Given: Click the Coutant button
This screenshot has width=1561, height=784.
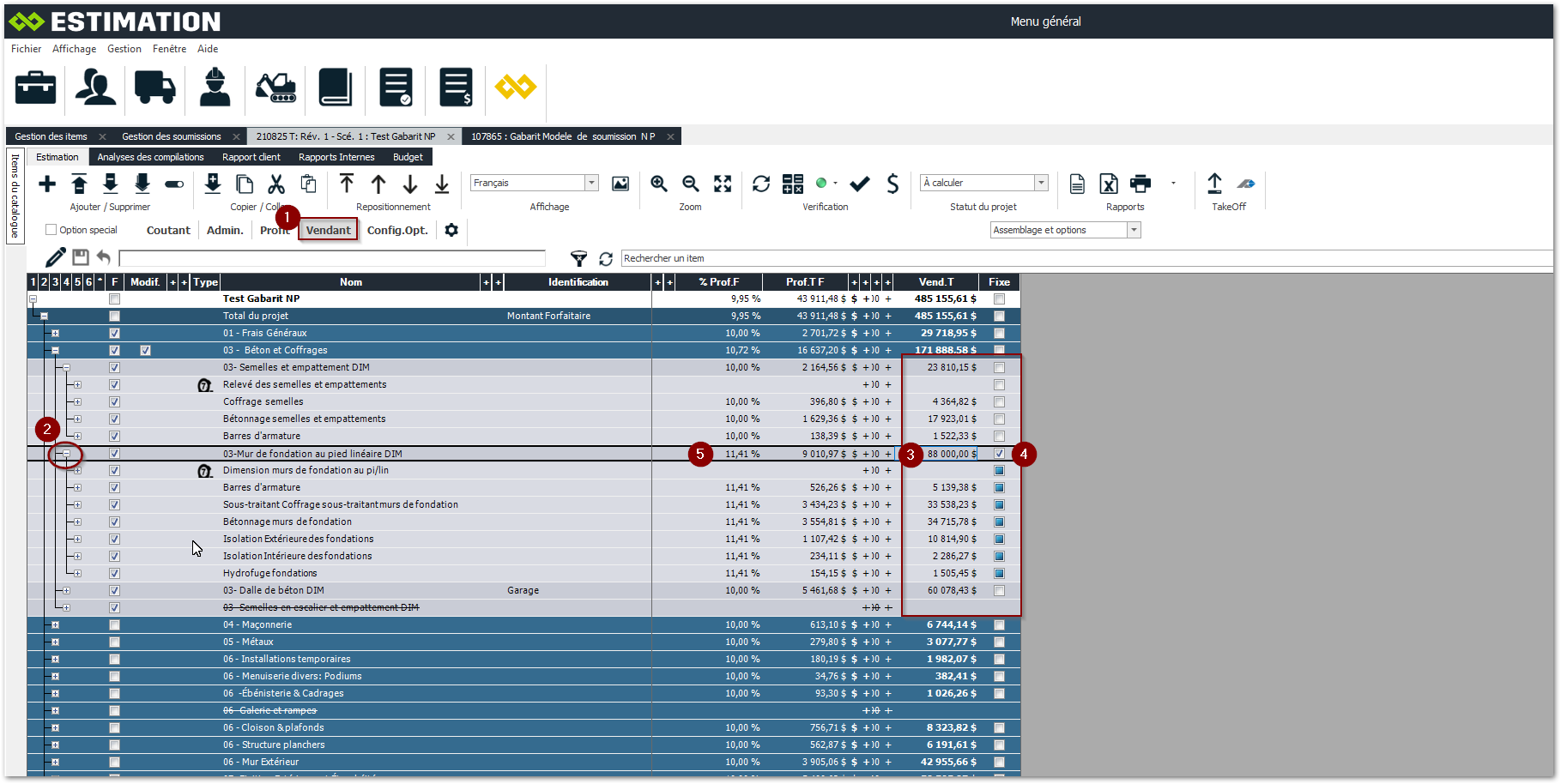Looking at the screenshot, I should coord(168,230).
